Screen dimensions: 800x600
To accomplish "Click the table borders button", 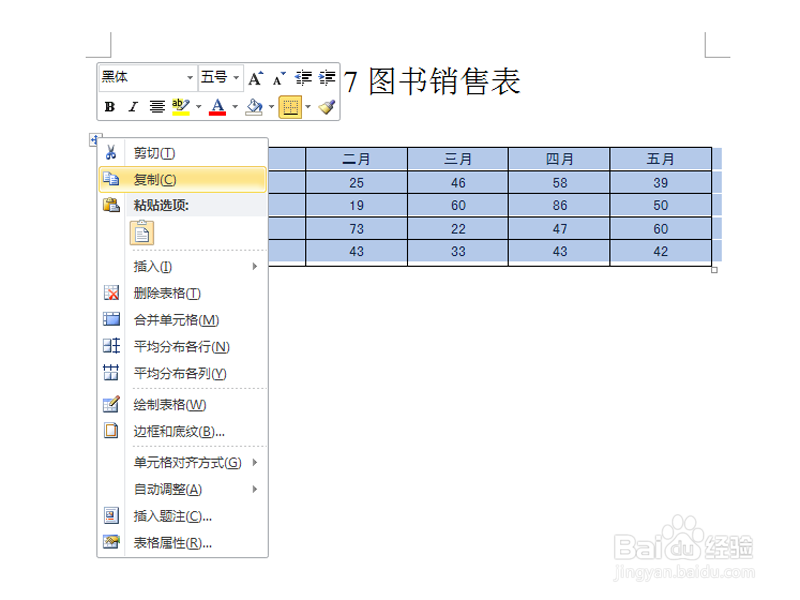I will 290,107.
